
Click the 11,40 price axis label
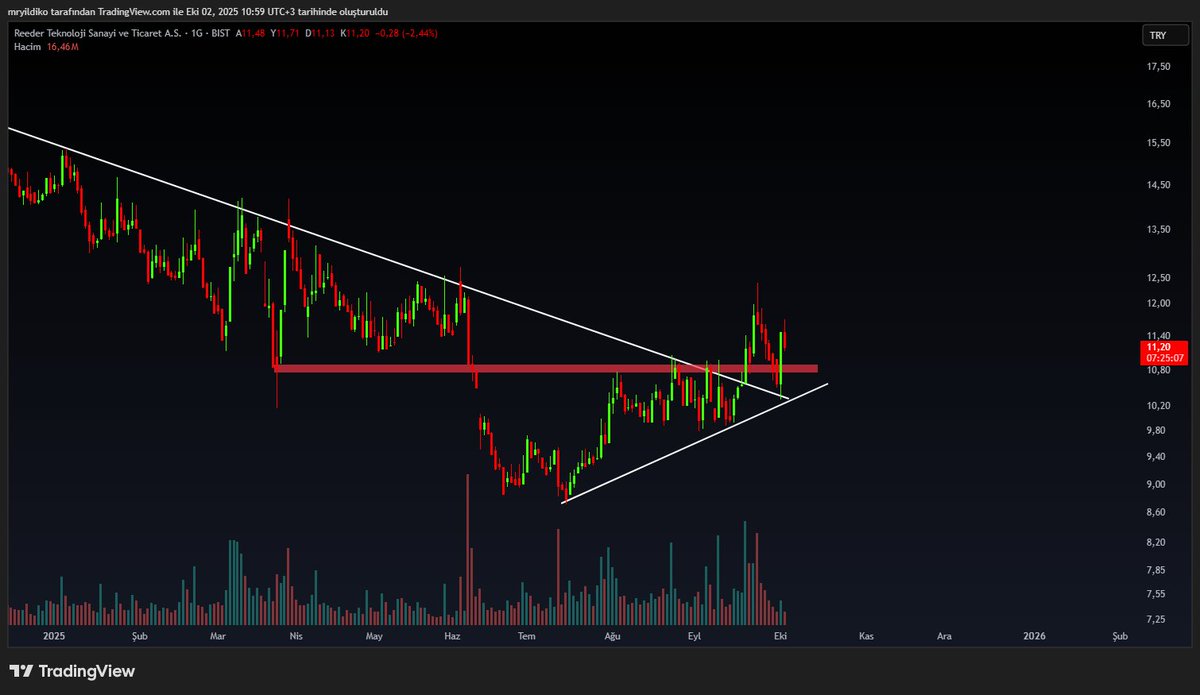tap(1158, 336)
